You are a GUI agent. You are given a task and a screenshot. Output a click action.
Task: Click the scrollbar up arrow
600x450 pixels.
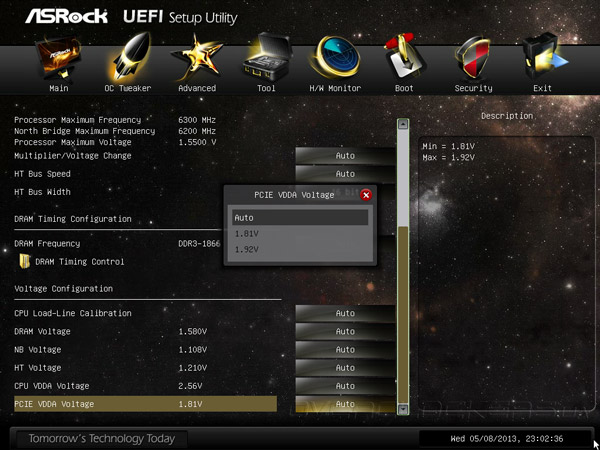click(x=403, y=124)
